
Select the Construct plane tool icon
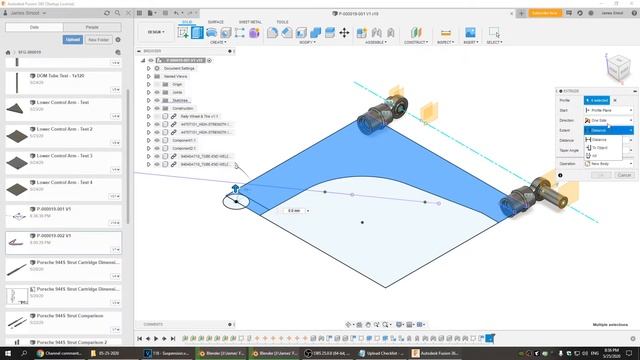point(416,32)
